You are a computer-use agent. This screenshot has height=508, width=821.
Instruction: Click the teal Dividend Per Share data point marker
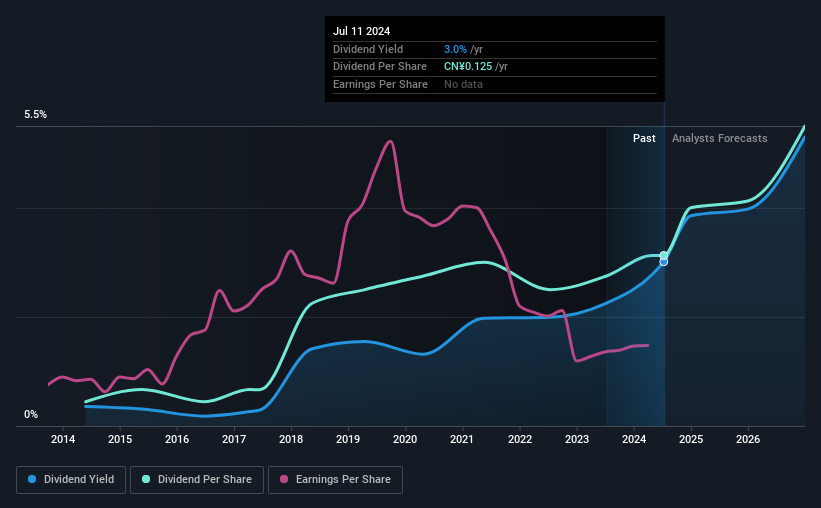tap(663, 256)
